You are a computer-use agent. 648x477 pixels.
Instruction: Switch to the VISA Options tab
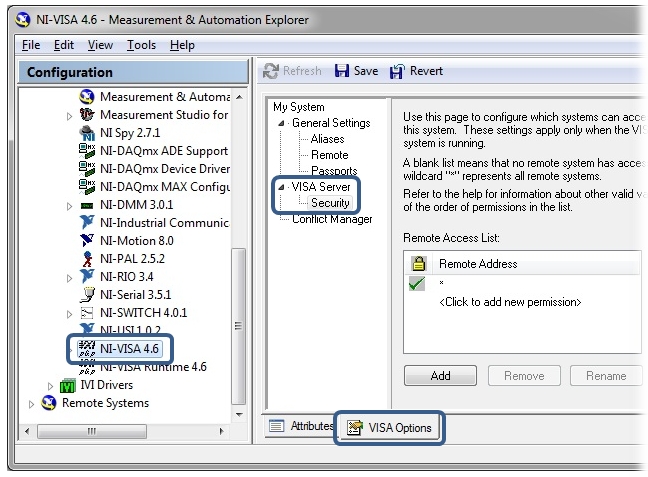[x=390, y=428]
